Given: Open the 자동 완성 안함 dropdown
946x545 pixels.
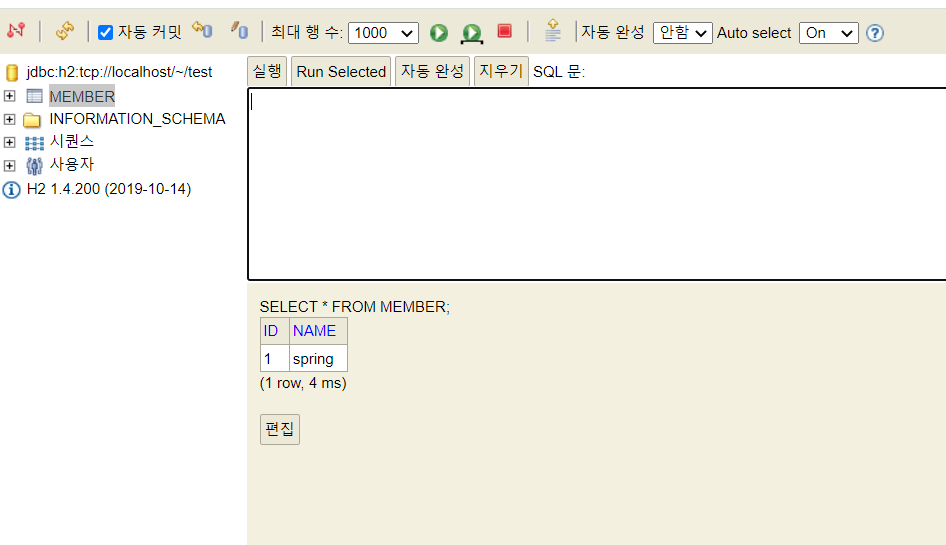Looking at the screenshot, I should [682, 33].
